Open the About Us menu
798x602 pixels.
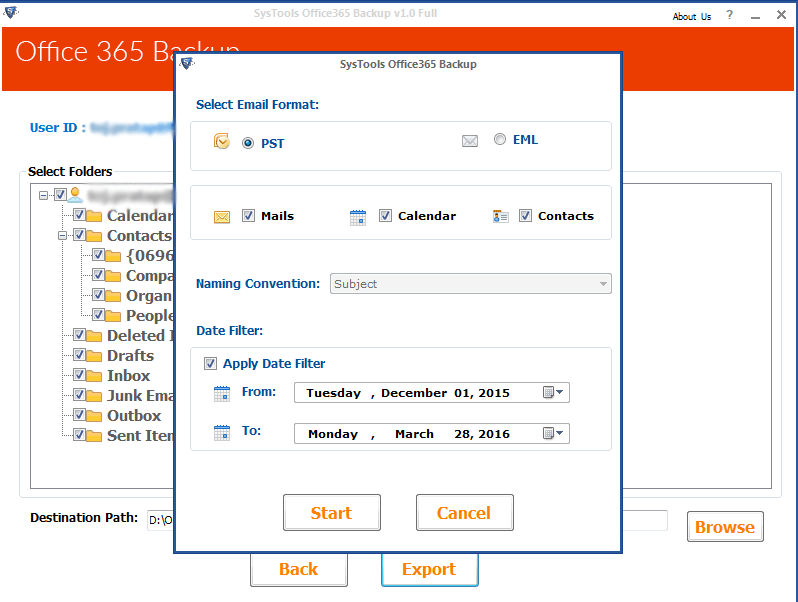click(691, 16)
